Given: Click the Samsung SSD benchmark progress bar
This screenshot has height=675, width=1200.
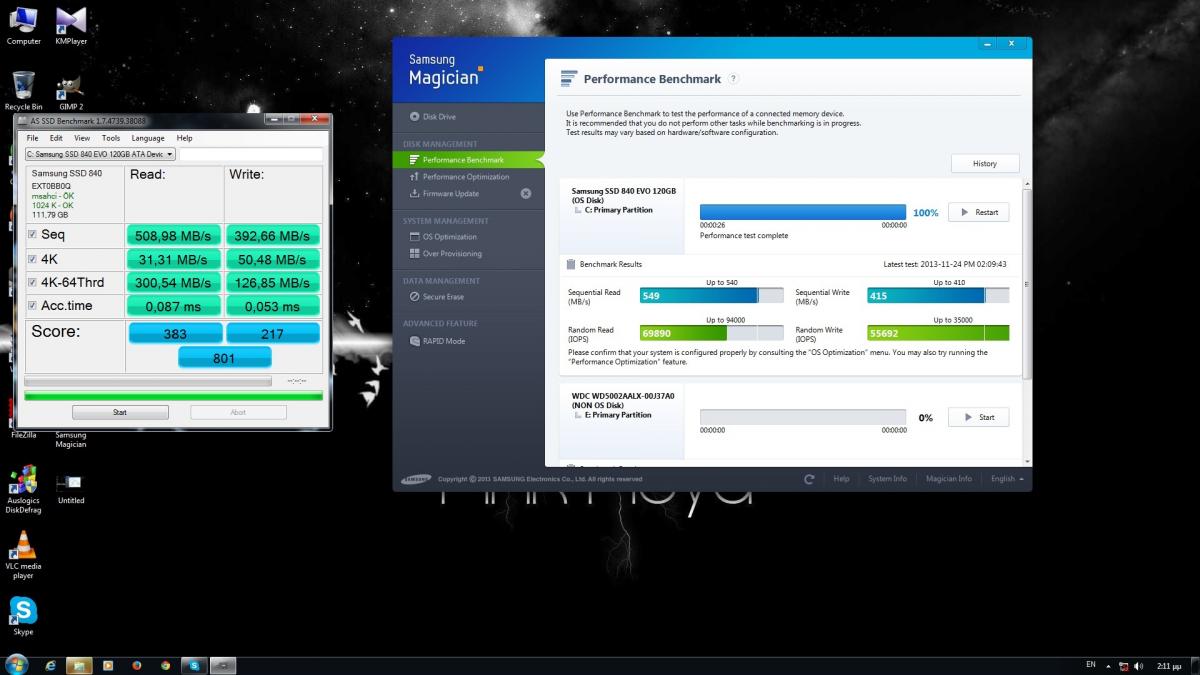Looking at the screenshot, I should click(803, 212).
